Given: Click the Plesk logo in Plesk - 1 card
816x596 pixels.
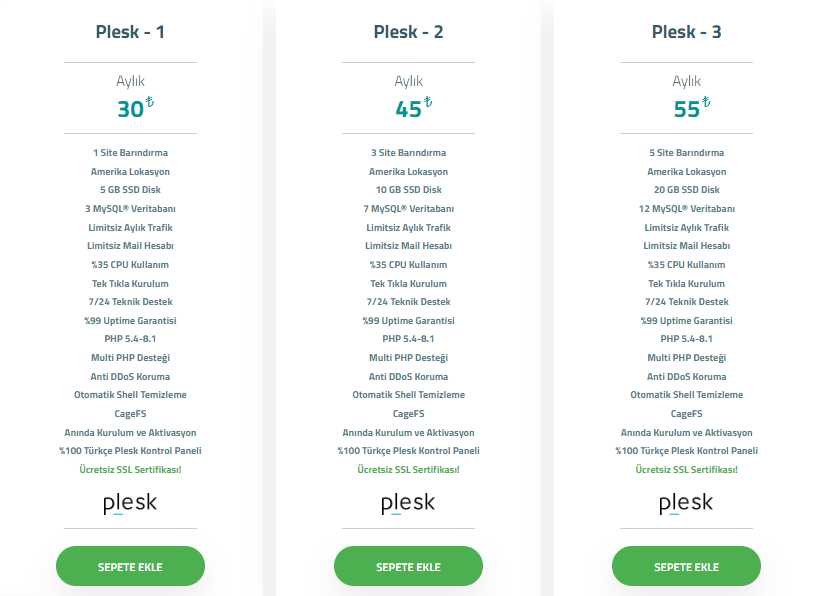Looking at the screenshot, I should pos(130,503).
